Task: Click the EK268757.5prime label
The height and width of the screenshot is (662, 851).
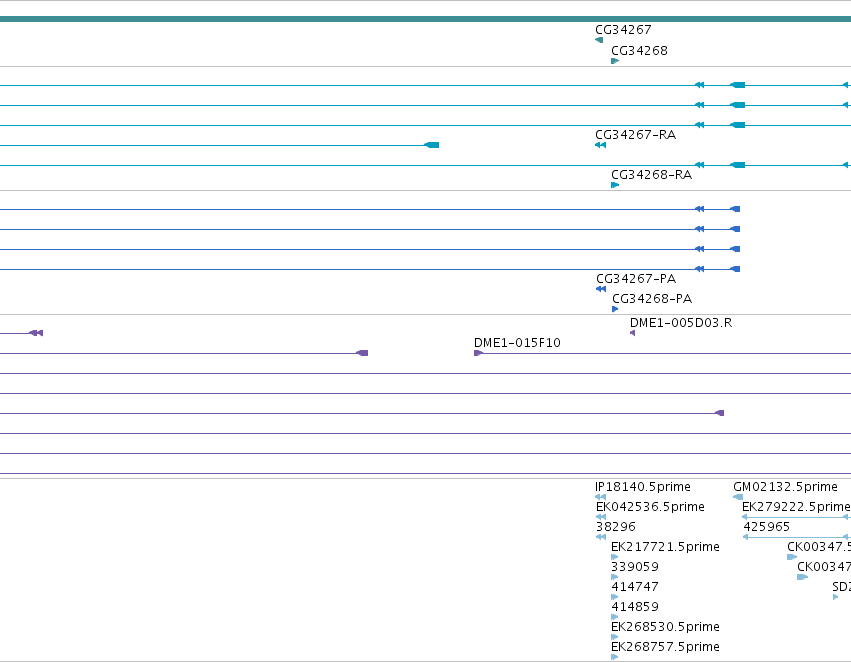Action: point(665,647)
